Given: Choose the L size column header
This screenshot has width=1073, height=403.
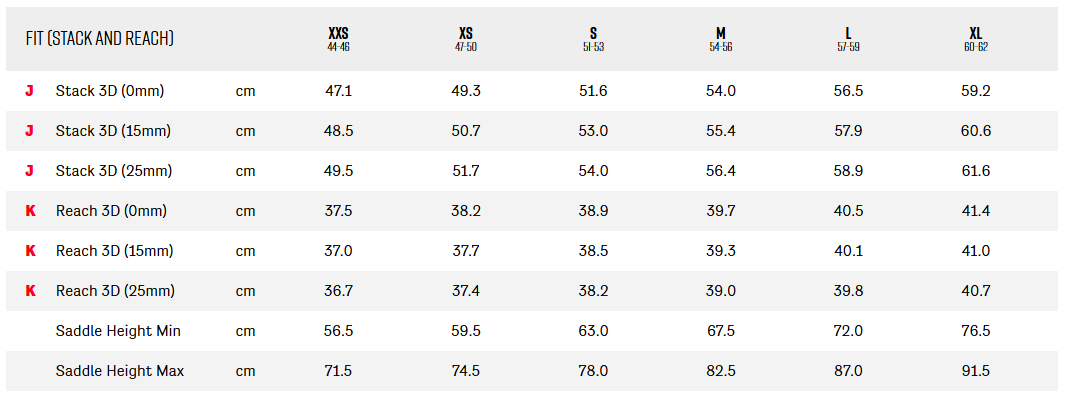Looking at the screenshot, I should click(848, 38).
